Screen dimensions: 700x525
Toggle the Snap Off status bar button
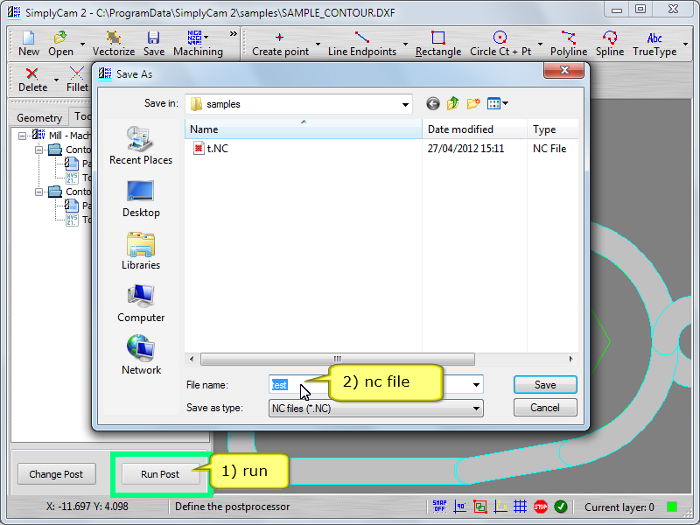440,507
